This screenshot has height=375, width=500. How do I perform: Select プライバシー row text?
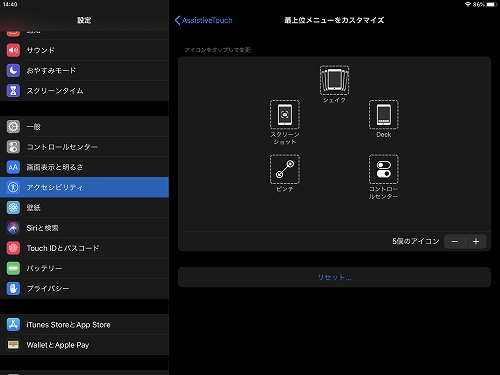coord(48,289)
